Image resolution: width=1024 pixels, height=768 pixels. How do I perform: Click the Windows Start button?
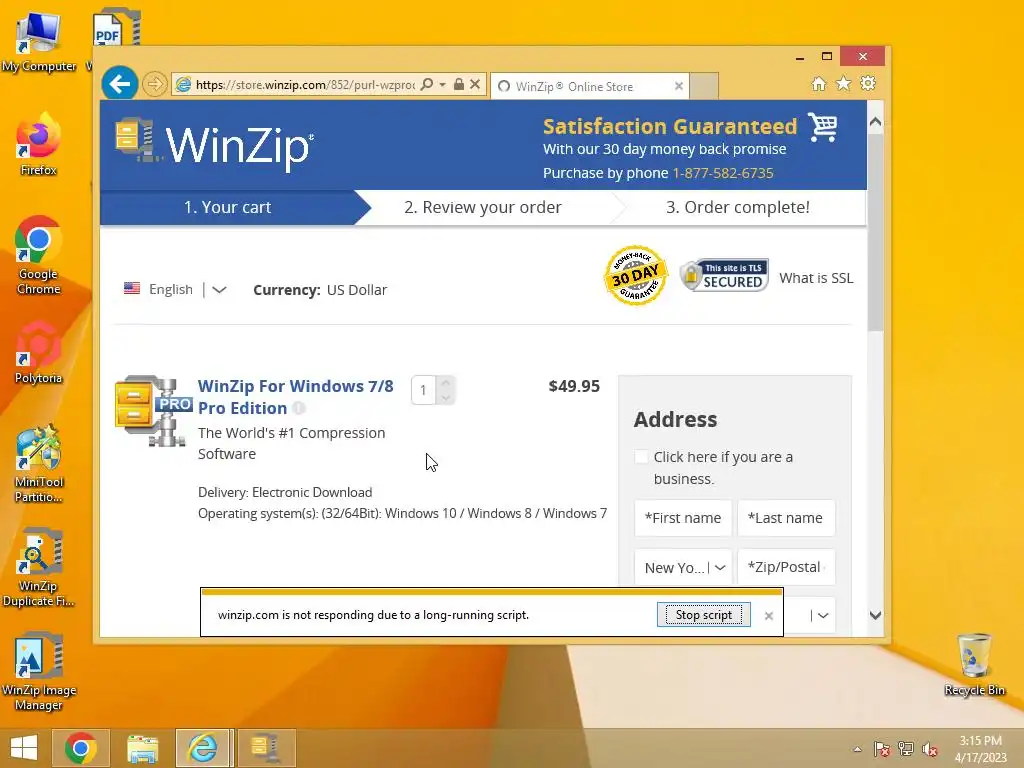(x=24, y=748)
